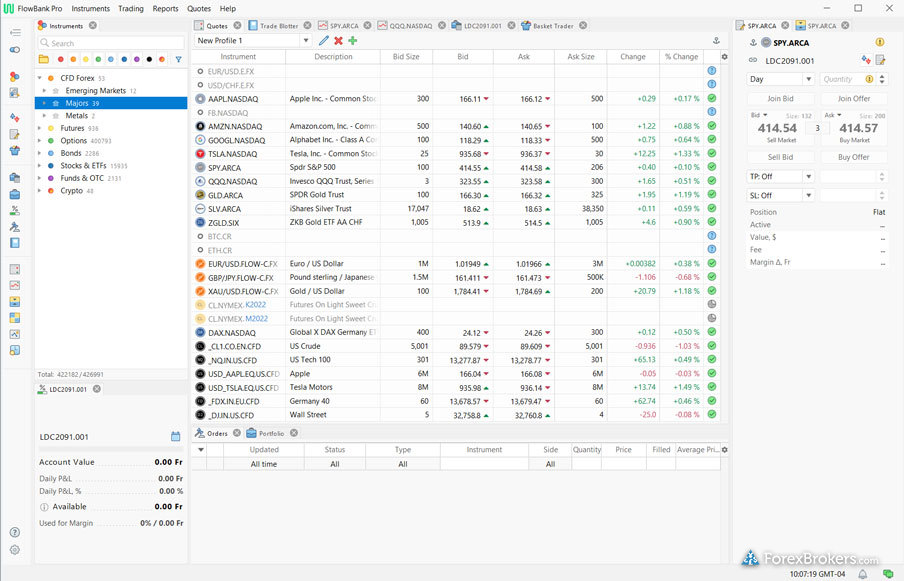The width and height of the screenshot is (904, 581).
Task: Click the green connection icon in the status bar
Action: (888, 574)
